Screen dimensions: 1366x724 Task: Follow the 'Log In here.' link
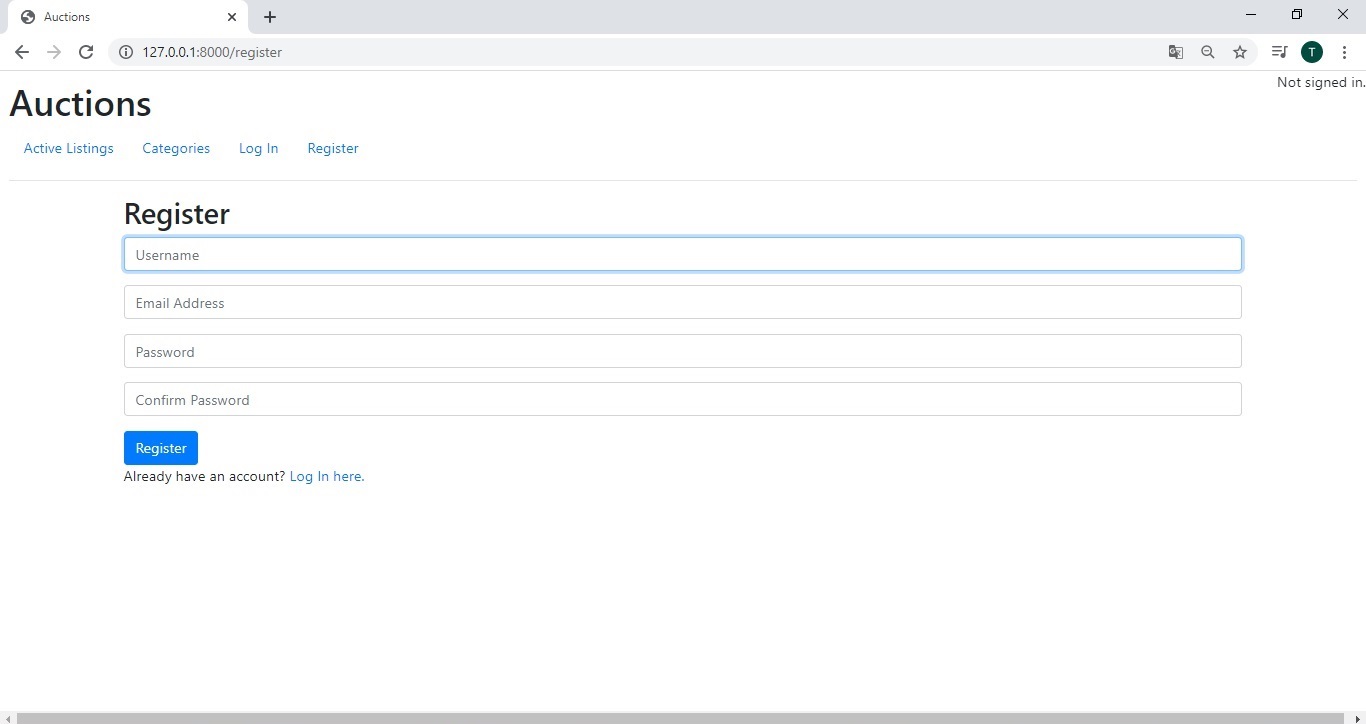[326, 477]
